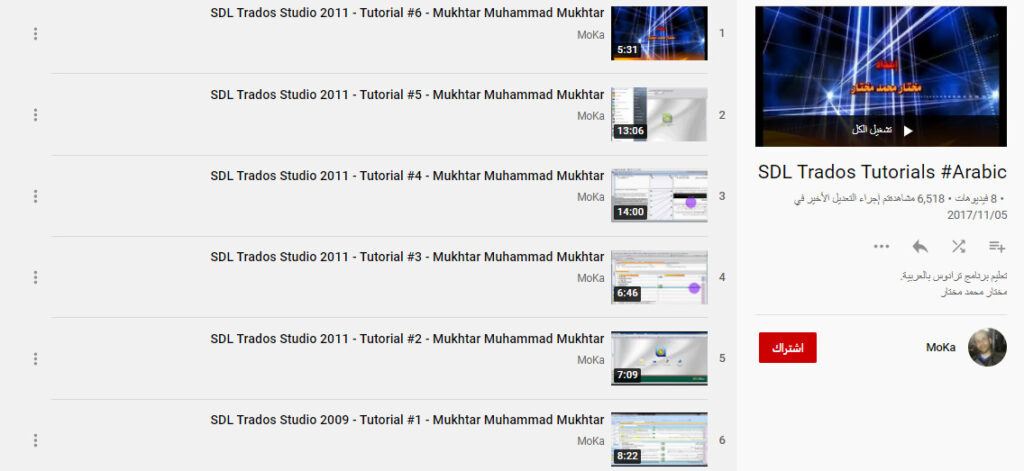Open title SDL Trados Studio 2011 - Tutorial #4

[x=408, y=176]
